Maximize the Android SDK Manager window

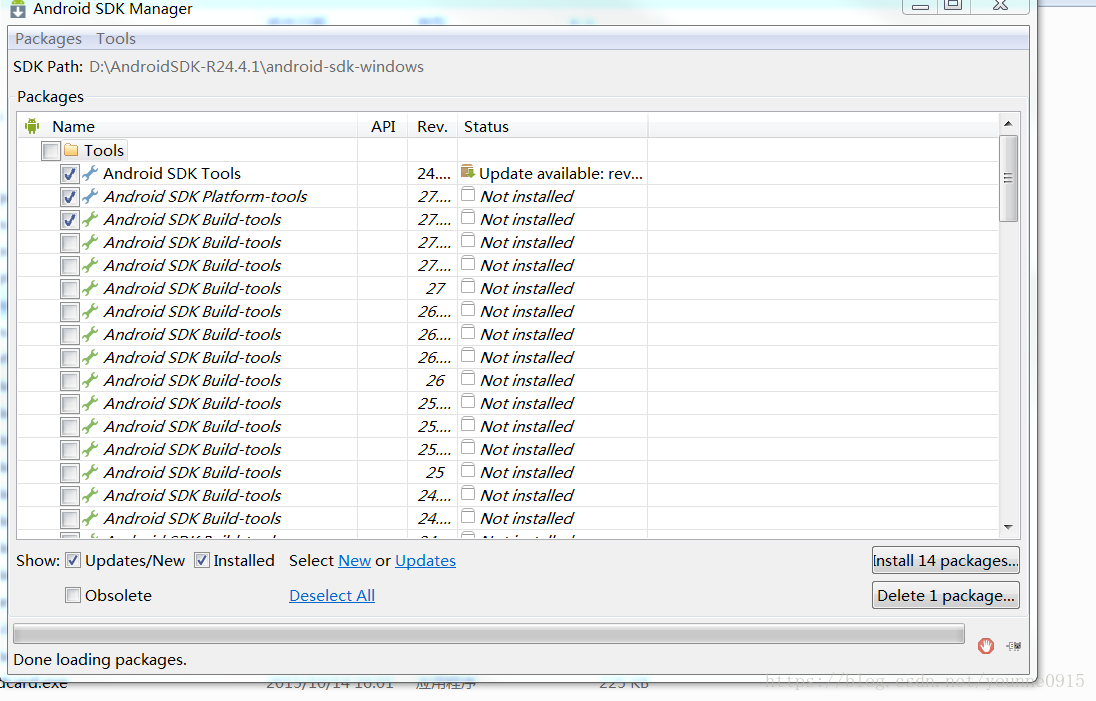[x=953, y=6]
